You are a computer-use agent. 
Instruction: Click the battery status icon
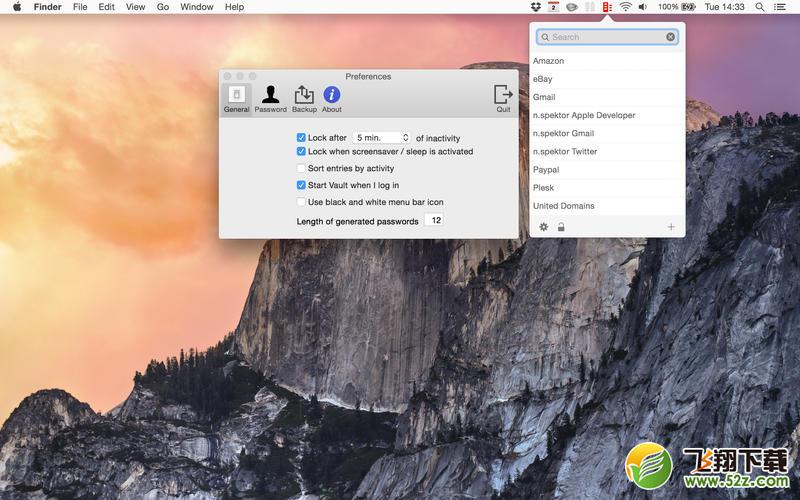pos(688,7)
